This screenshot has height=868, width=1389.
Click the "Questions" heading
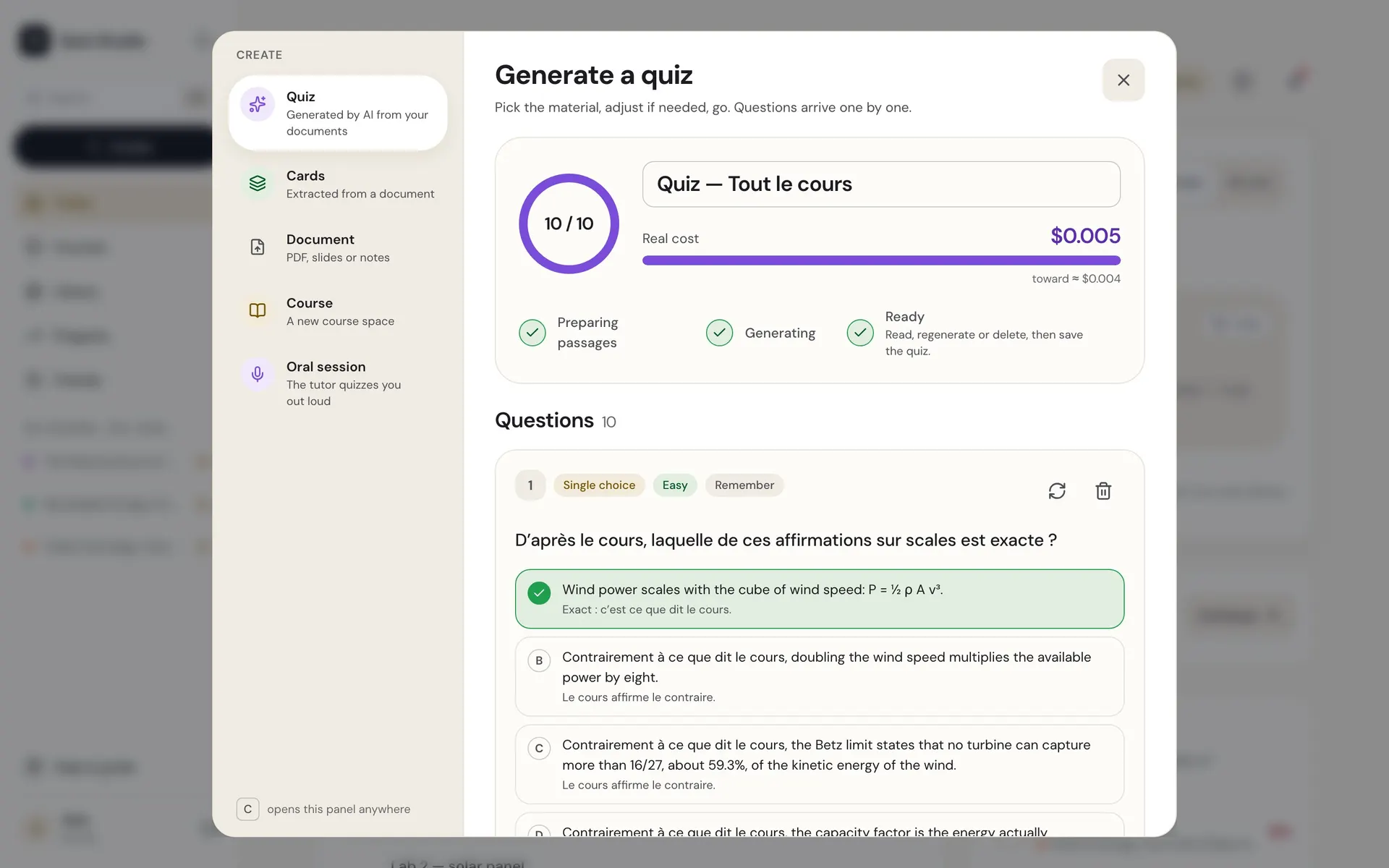pyautogui.click(x=544, y=420)
